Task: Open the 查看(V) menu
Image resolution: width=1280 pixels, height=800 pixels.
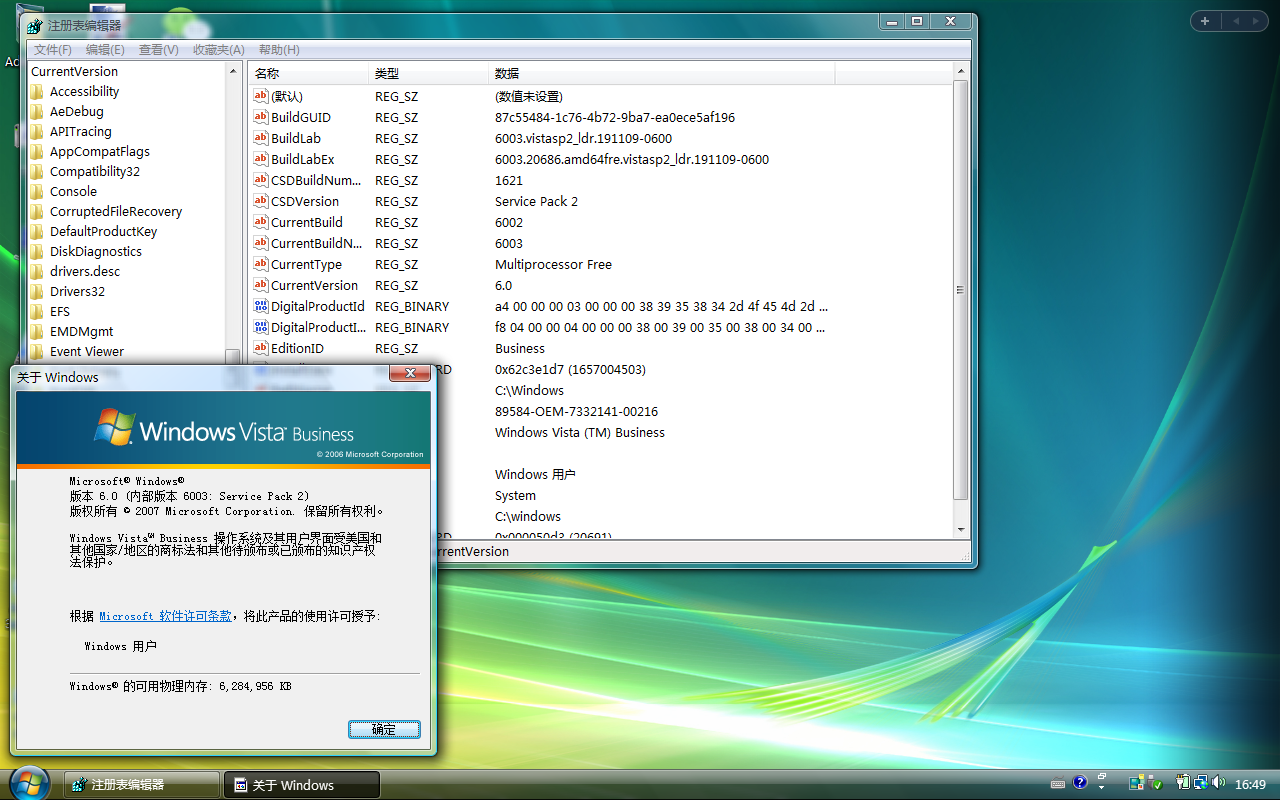Action: 158,49
